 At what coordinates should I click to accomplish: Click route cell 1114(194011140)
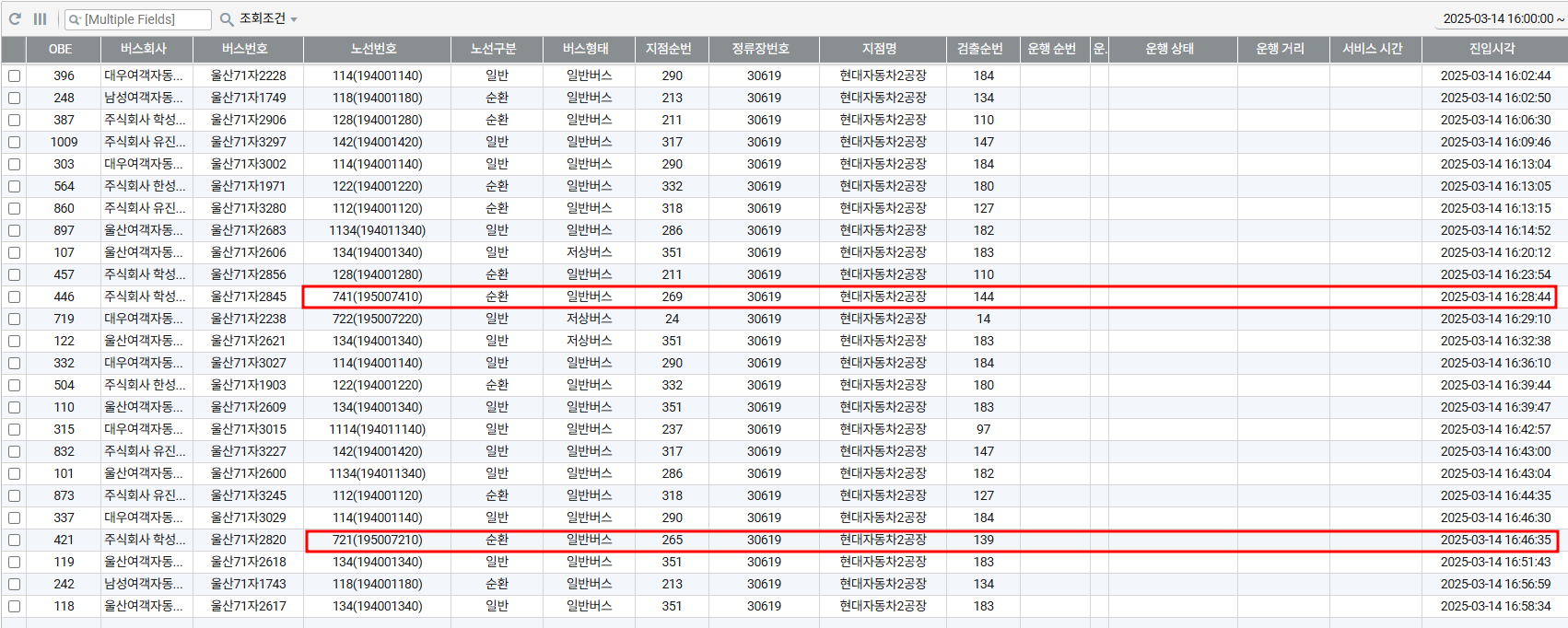tap(378, 429)
